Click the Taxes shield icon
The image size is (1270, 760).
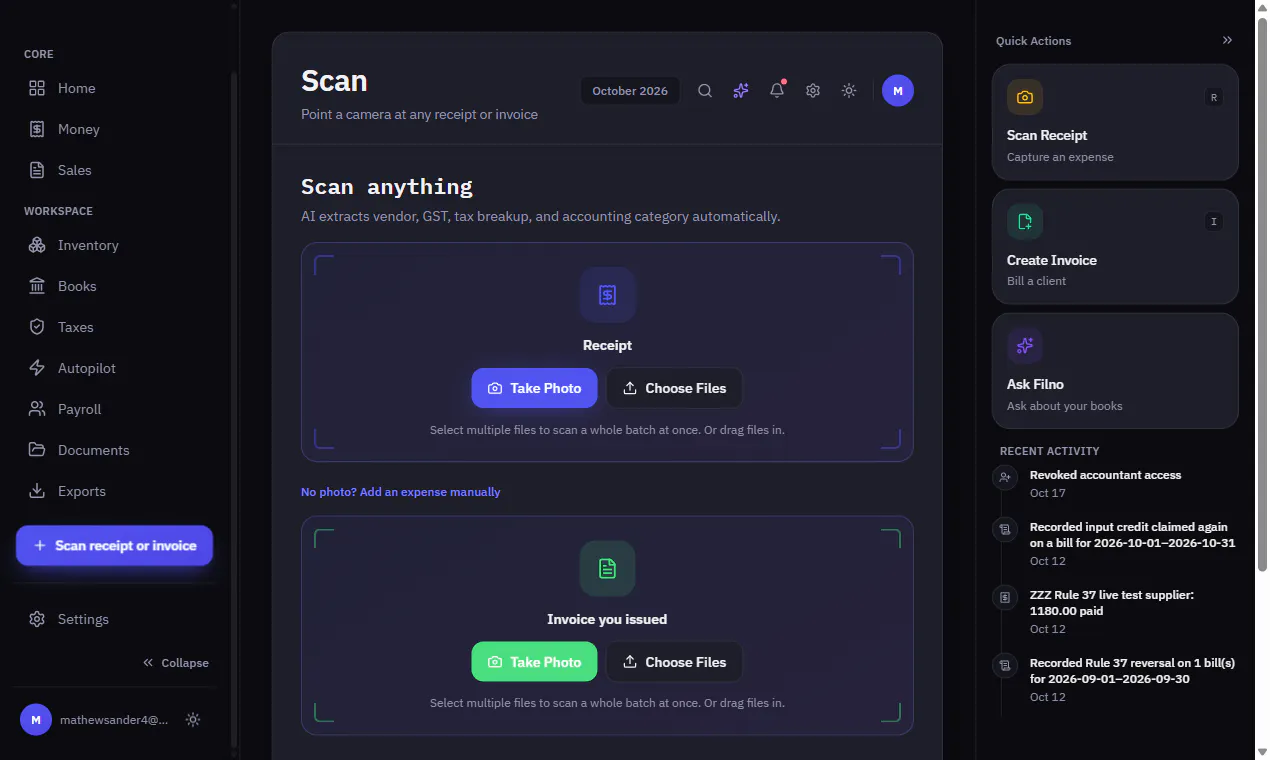[x=37, y=327]
